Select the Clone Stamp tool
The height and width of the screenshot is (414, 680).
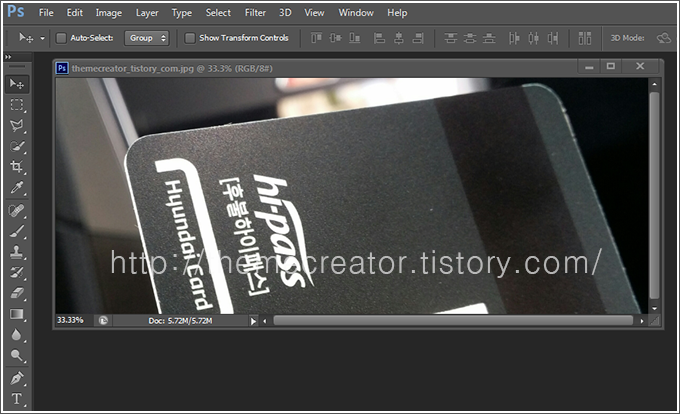click(17, 252)
